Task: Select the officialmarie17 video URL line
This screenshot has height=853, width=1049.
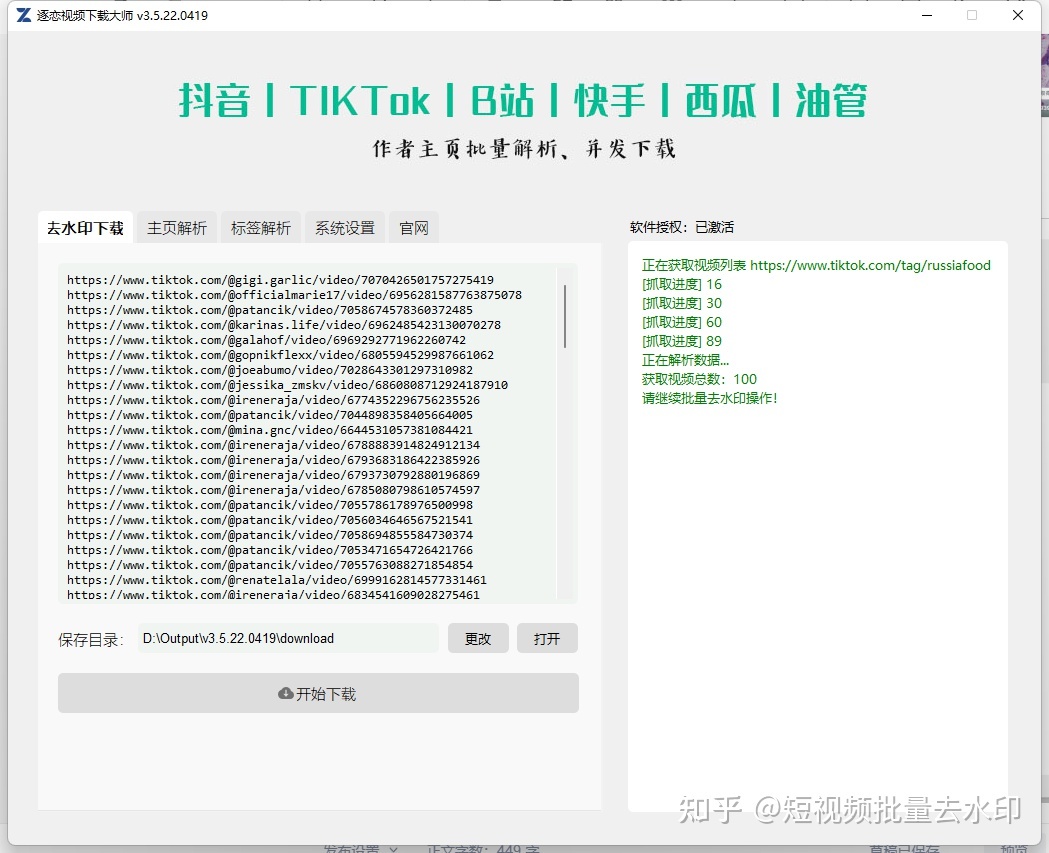Action: 294,295
